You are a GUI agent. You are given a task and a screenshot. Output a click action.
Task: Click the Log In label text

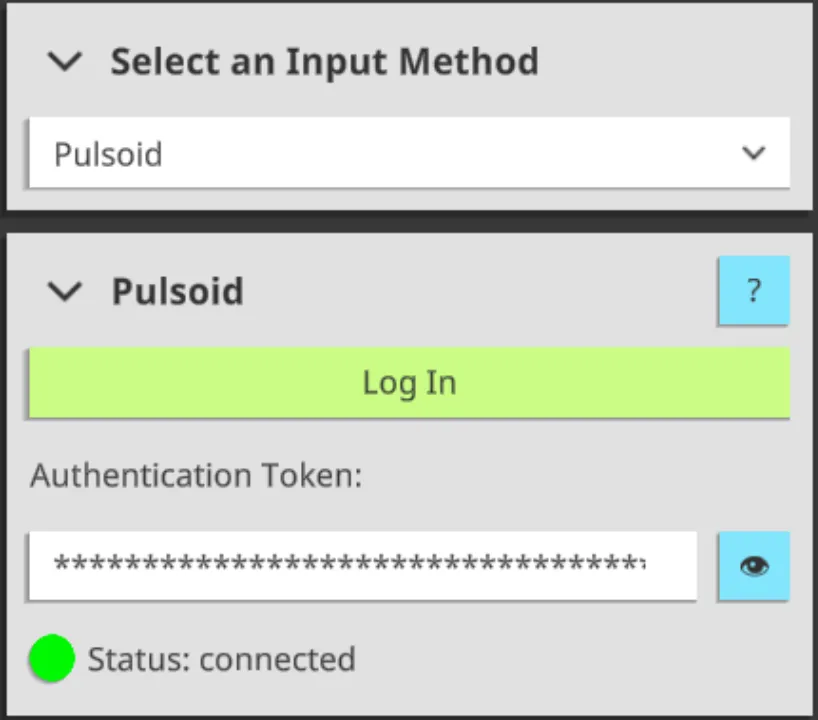[x=410, y=383]
